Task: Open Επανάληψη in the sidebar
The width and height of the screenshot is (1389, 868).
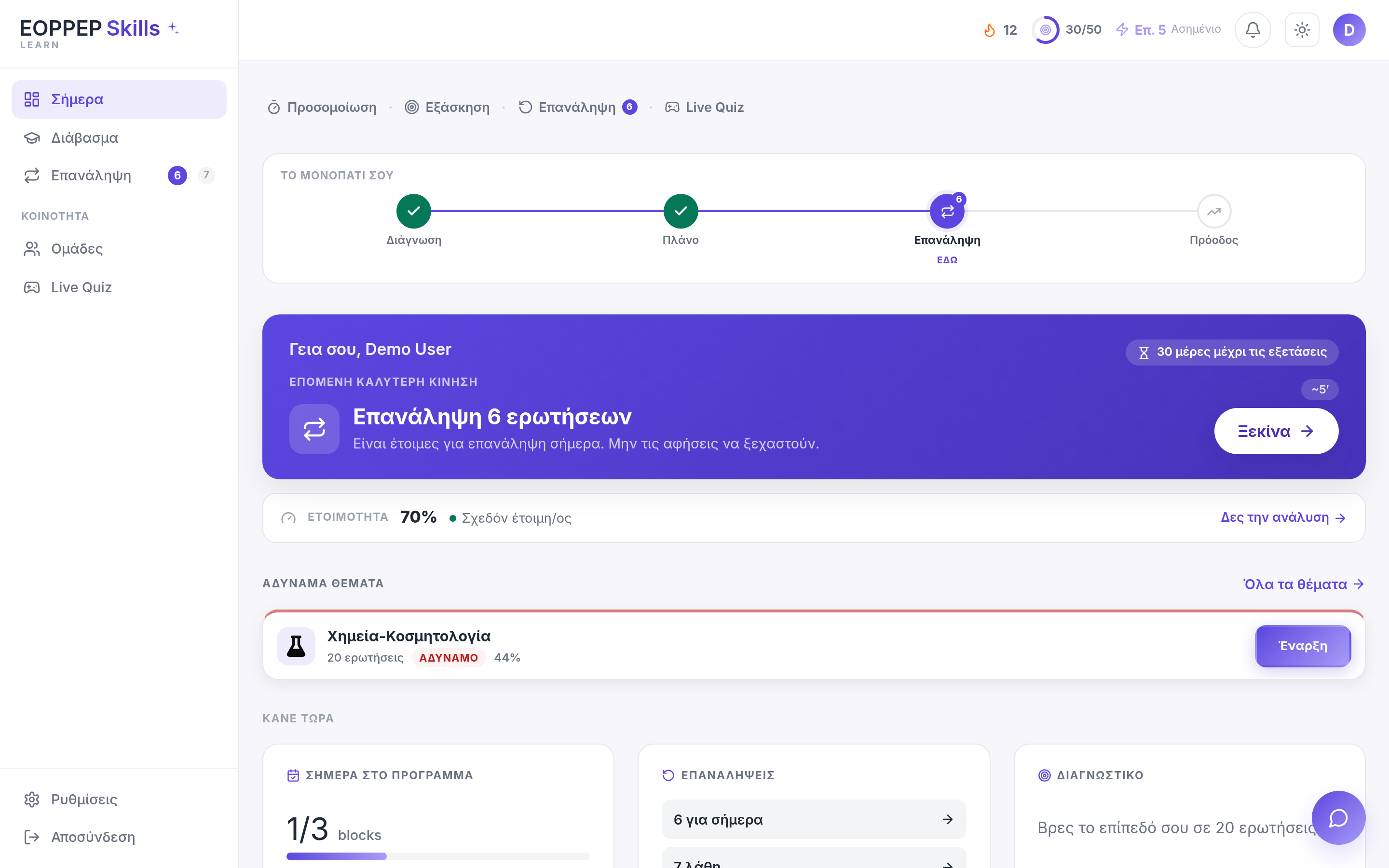Action: 119,175
